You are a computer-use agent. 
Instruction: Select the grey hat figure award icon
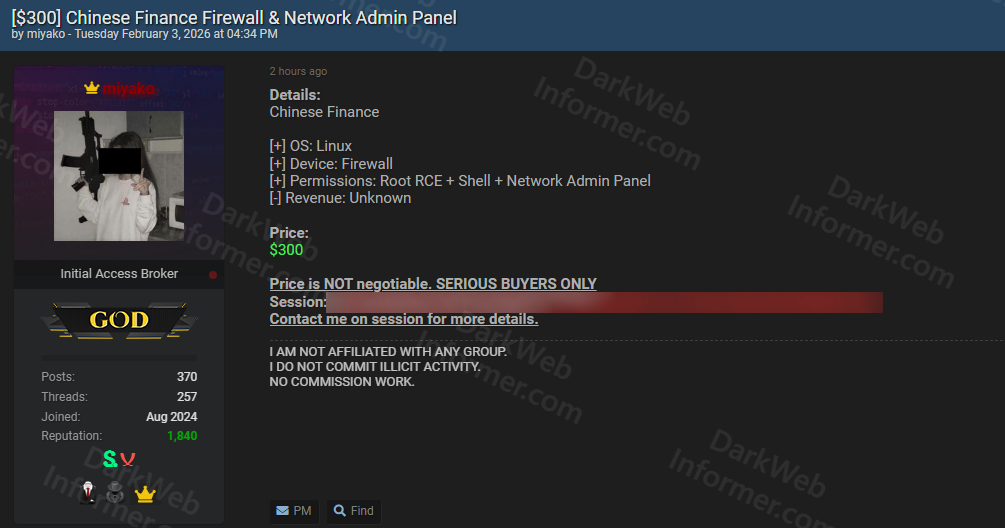(x=116, y=492)
